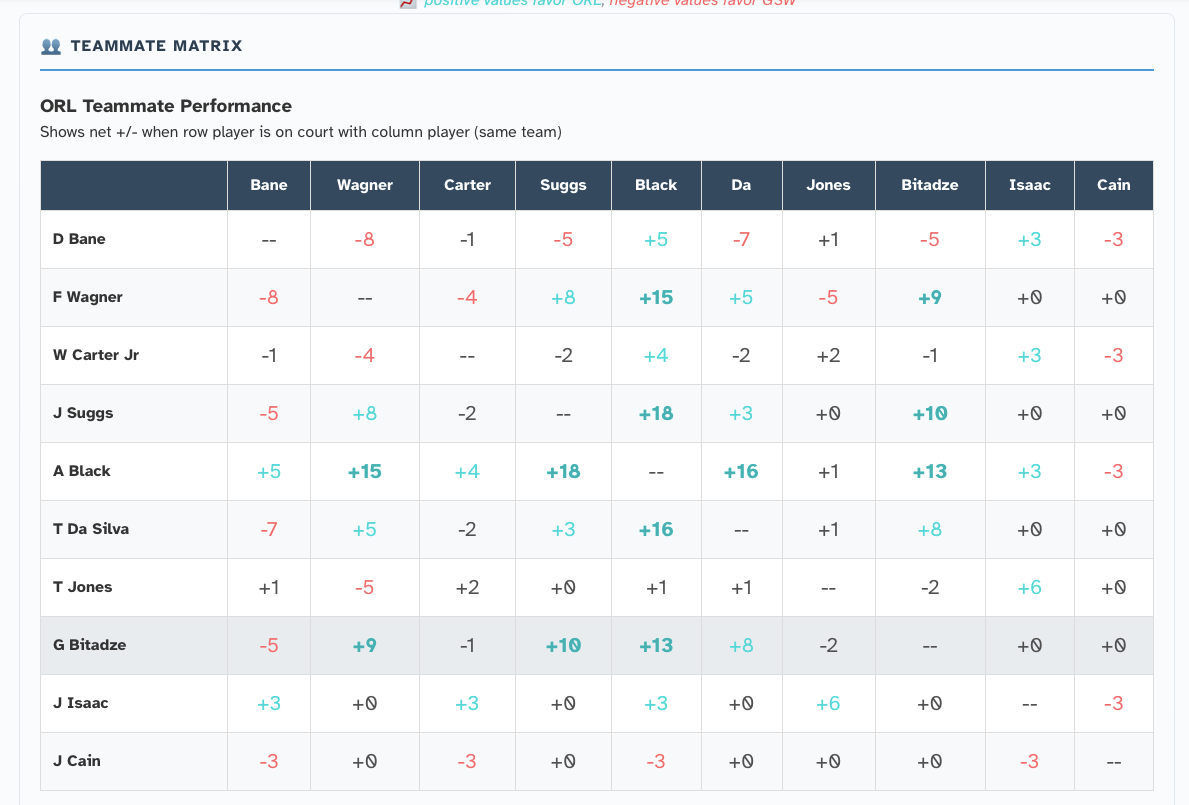Click the Isaac column header
The width and height of the screenshot is (1189, 805).
[x=1030, y=185]
